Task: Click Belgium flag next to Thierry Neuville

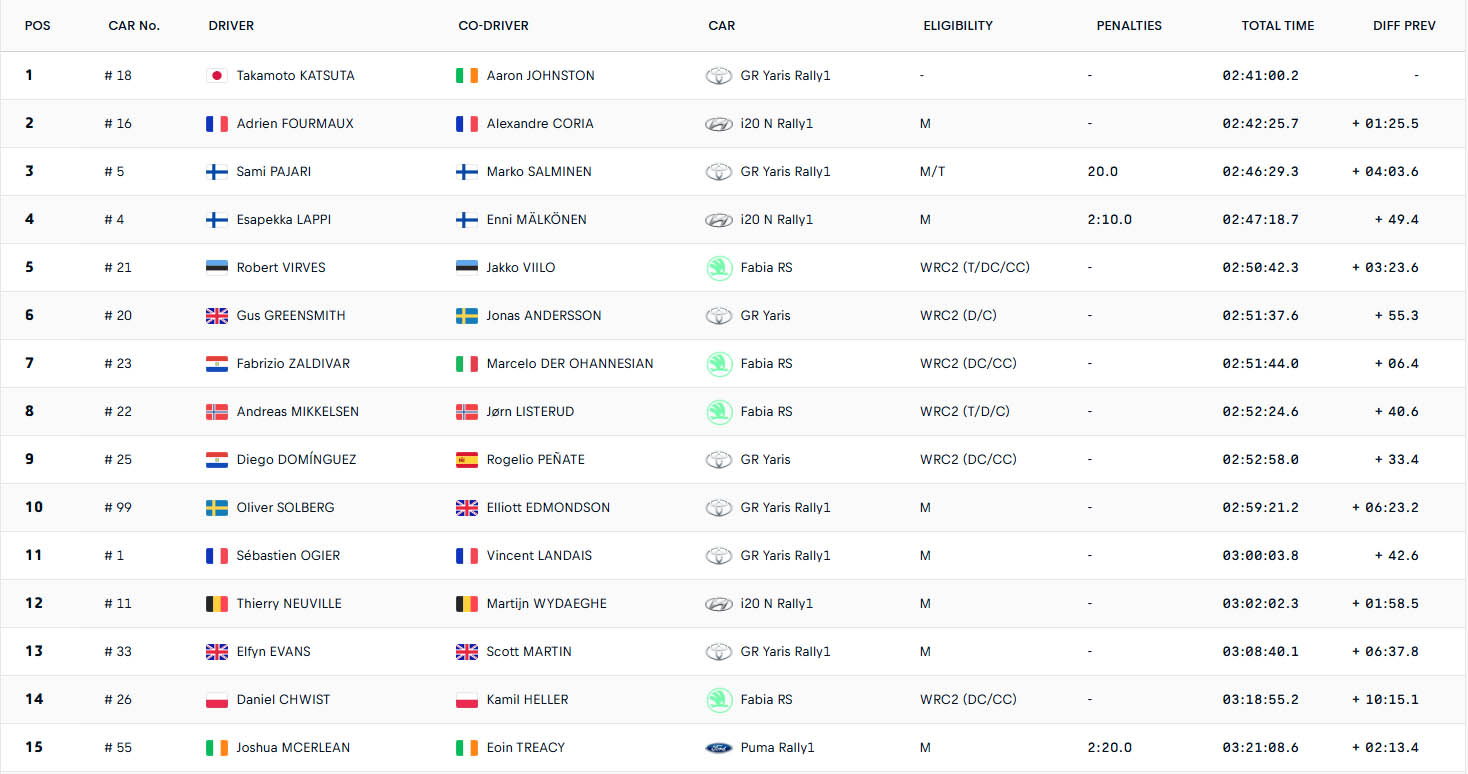Action: point(216,604)
